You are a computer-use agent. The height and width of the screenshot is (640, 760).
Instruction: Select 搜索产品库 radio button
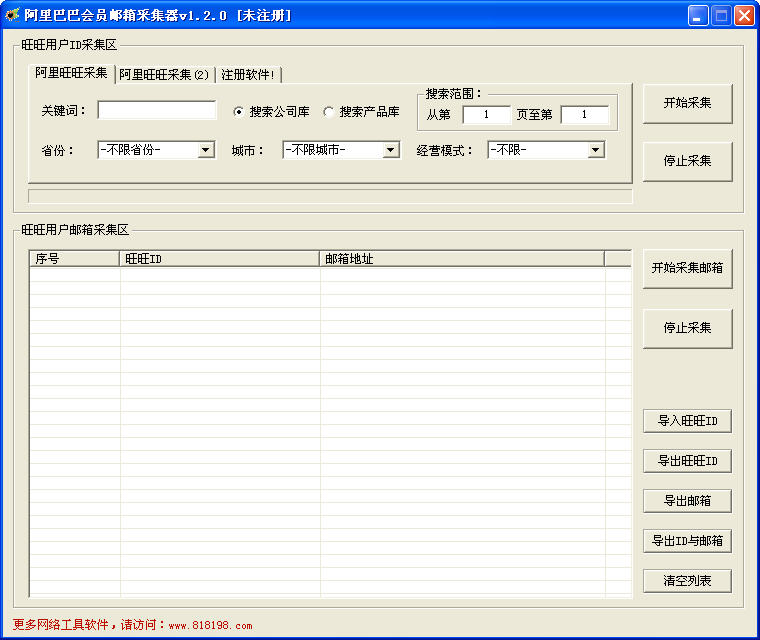[329, 112]
